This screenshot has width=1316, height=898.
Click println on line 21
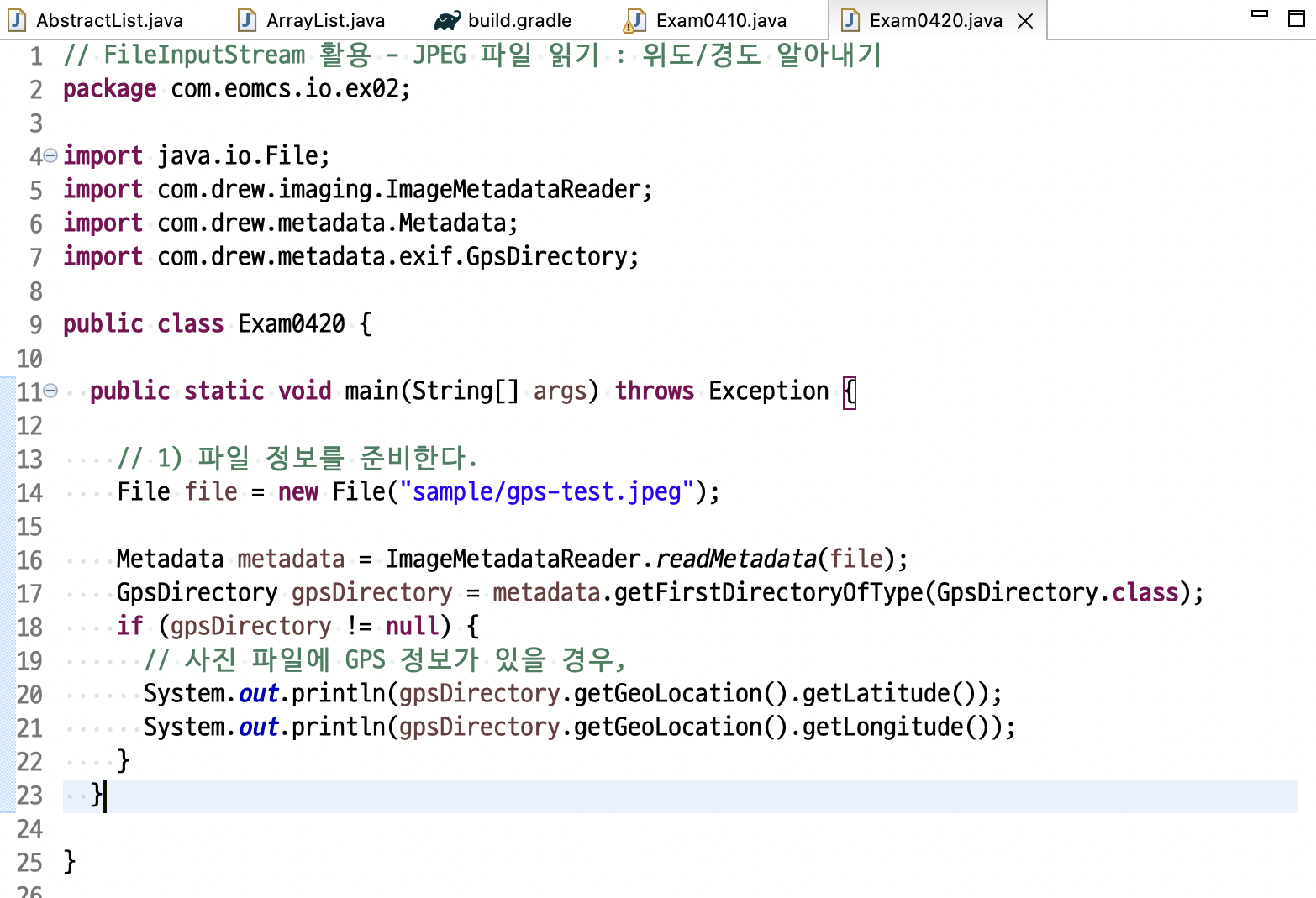pos(339,727)
